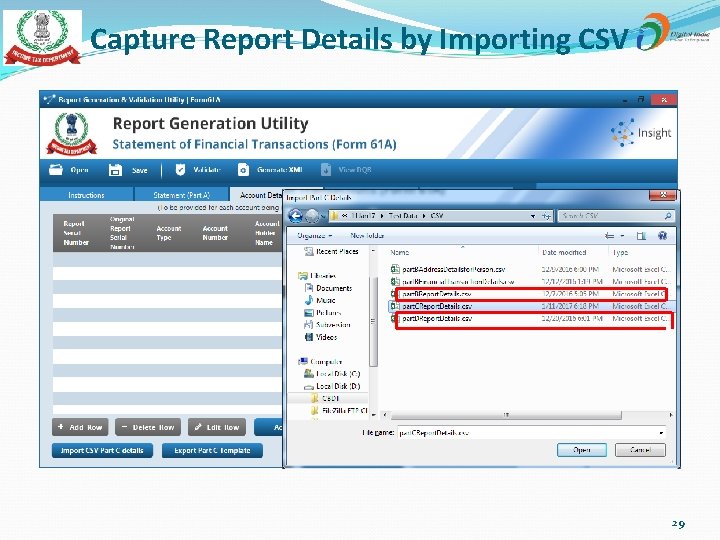This screenshot has height=540, width=720.
Task: Click the Add Row button
Action: pyautogui.click(x=80, y=427)
